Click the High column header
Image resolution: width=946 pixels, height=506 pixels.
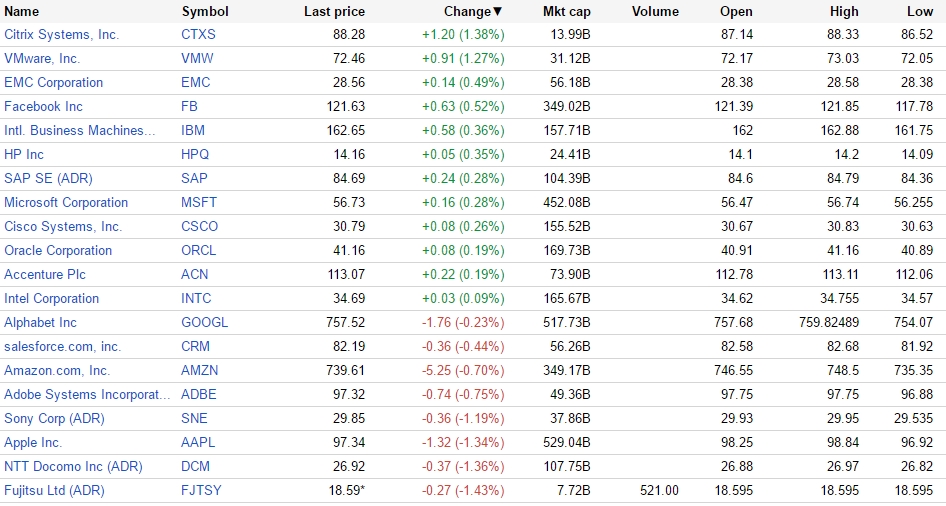[x=844, y=12]
